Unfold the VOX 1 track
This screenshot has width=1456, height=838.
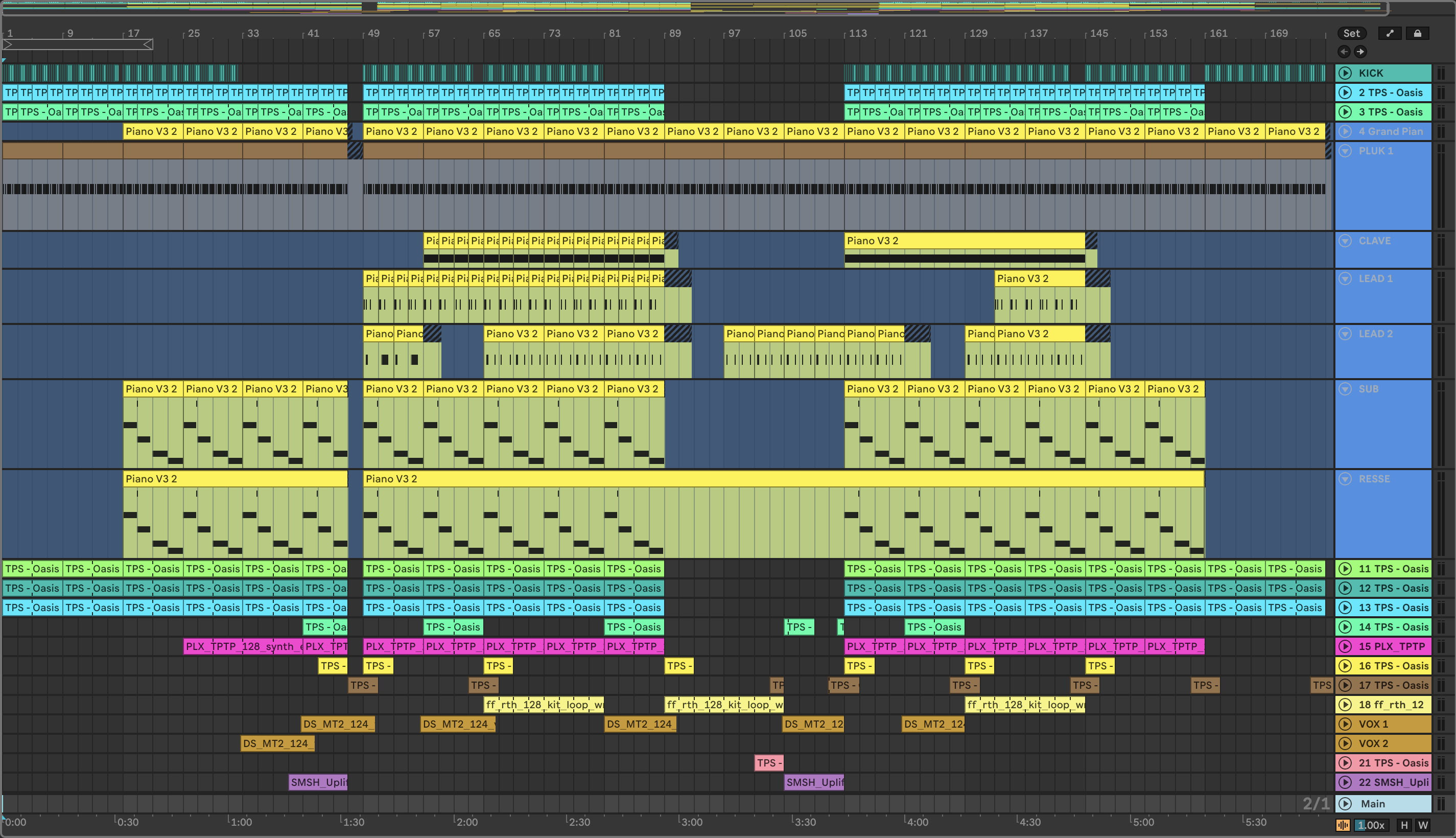(x=1345, y=724)
